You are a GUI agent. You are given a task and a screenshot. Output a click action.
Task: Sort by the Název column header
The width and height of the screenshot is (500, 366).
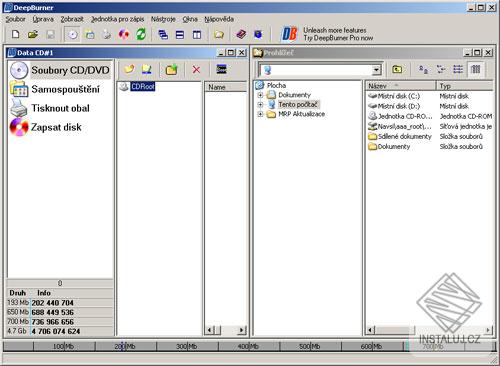(401, 86)
